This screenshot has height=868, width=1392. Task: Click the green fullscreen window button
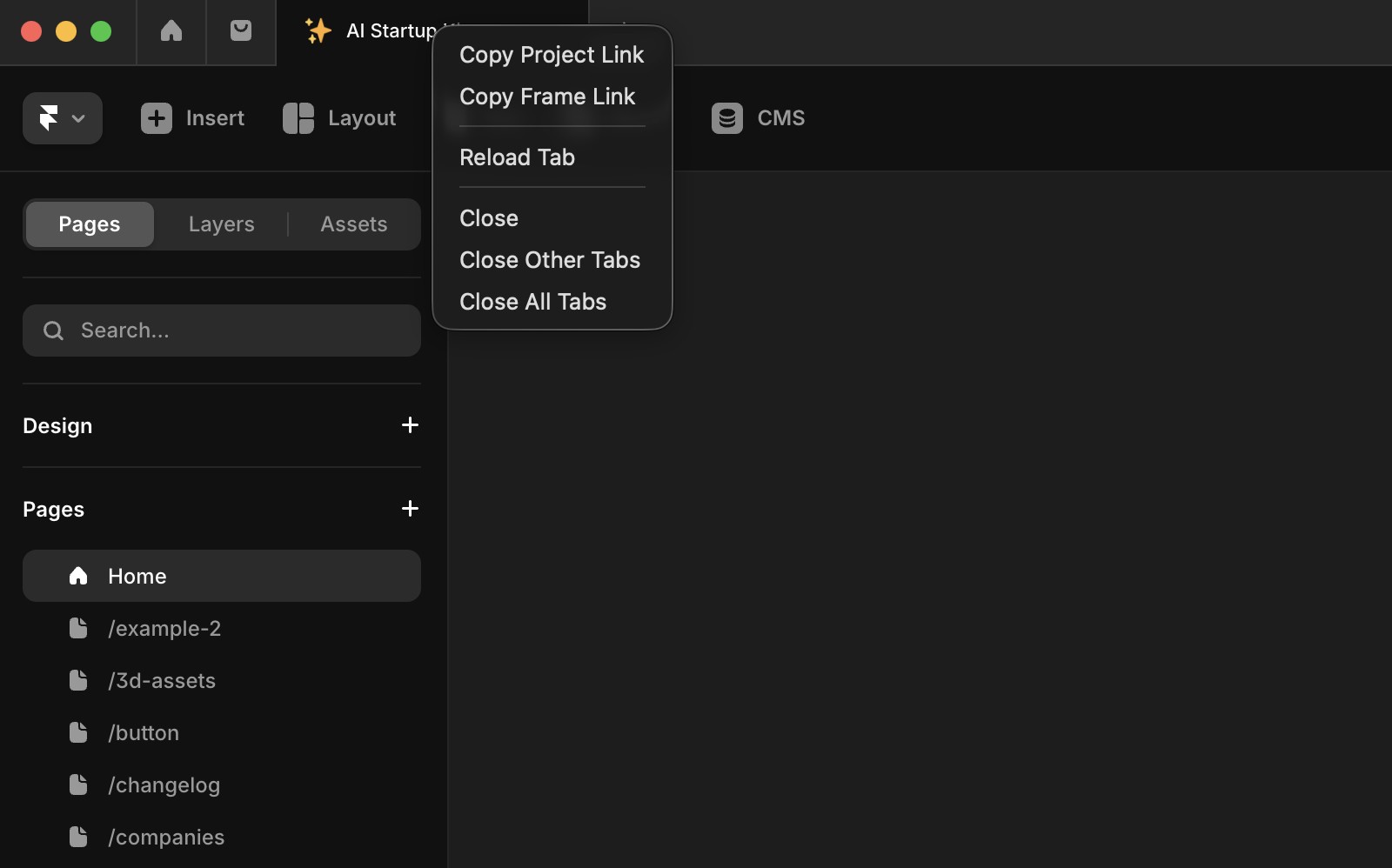101,31
